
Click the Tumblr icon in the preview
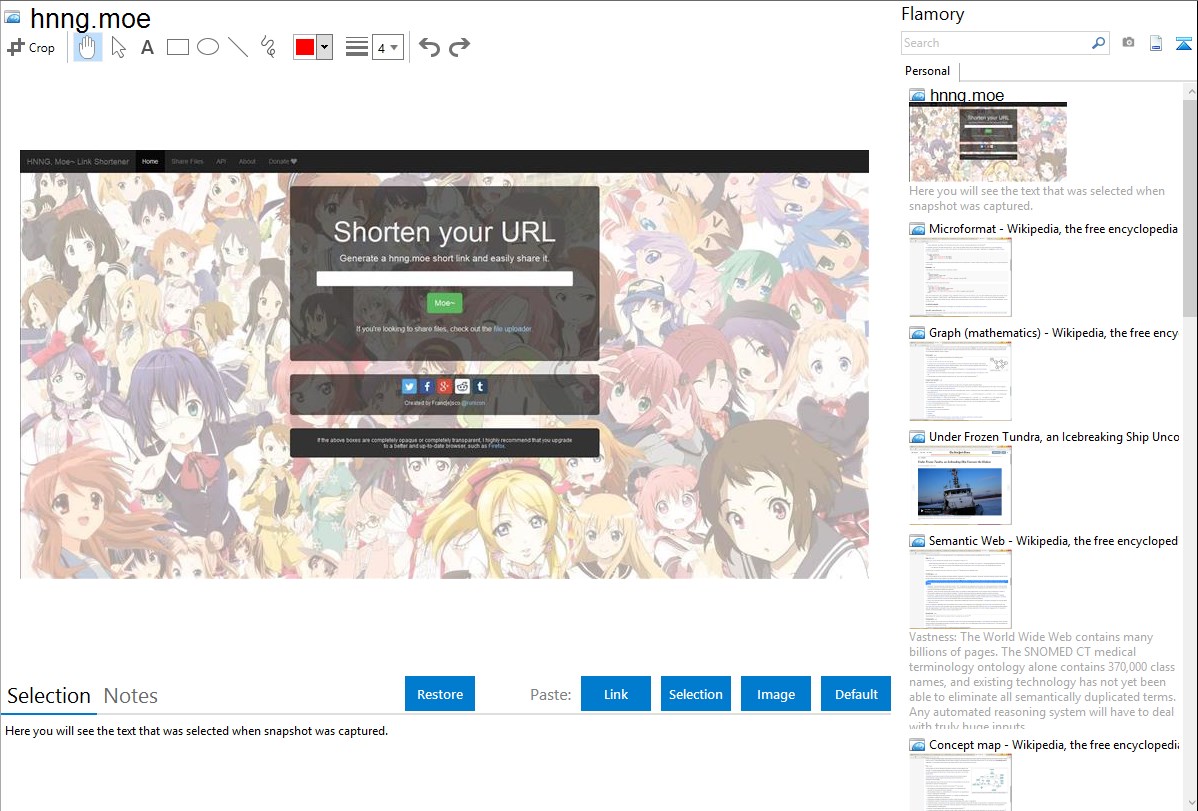click(x=480, y=387)
